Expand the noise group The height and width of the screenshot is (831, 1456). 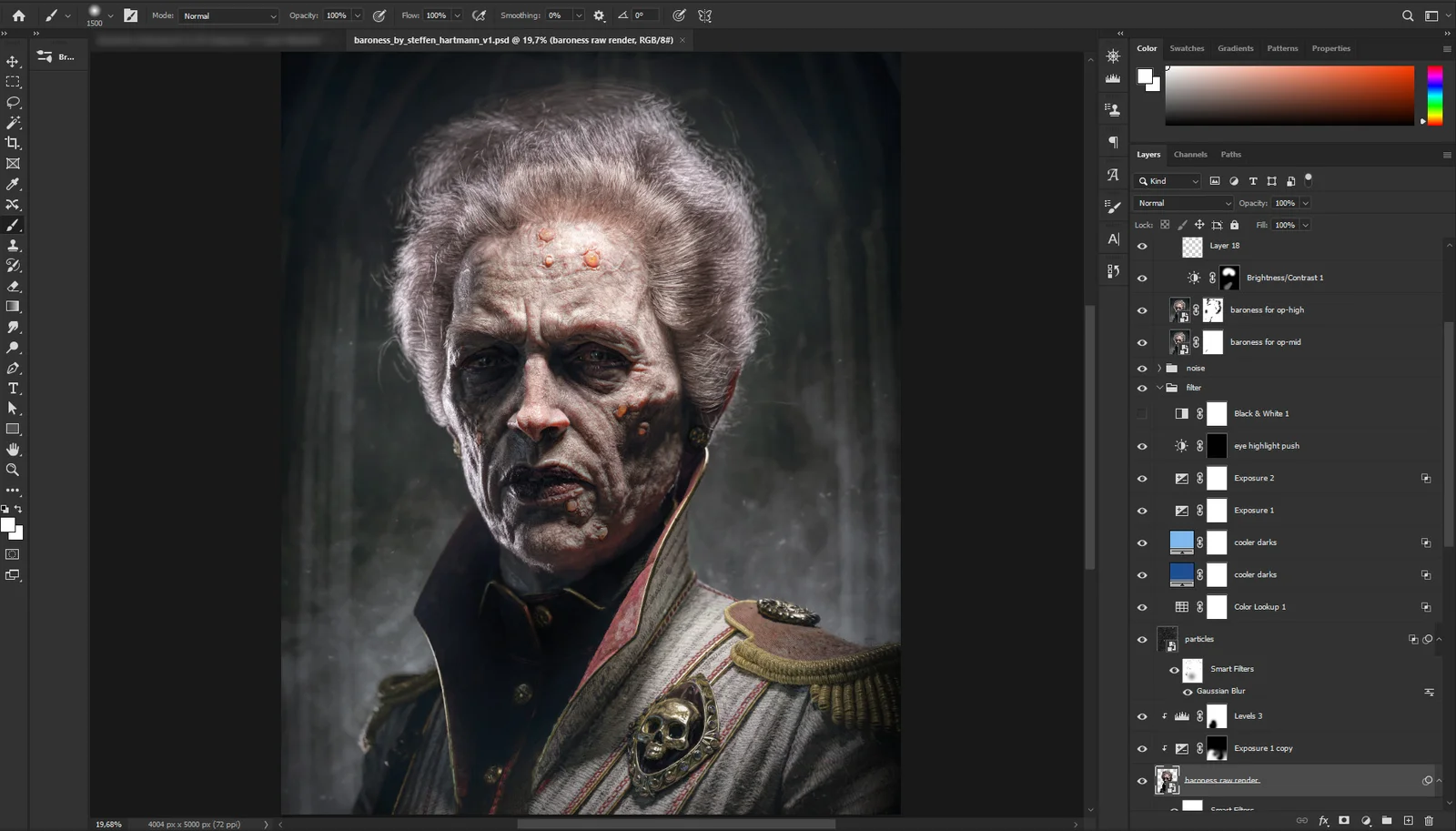pos(1160,368)
